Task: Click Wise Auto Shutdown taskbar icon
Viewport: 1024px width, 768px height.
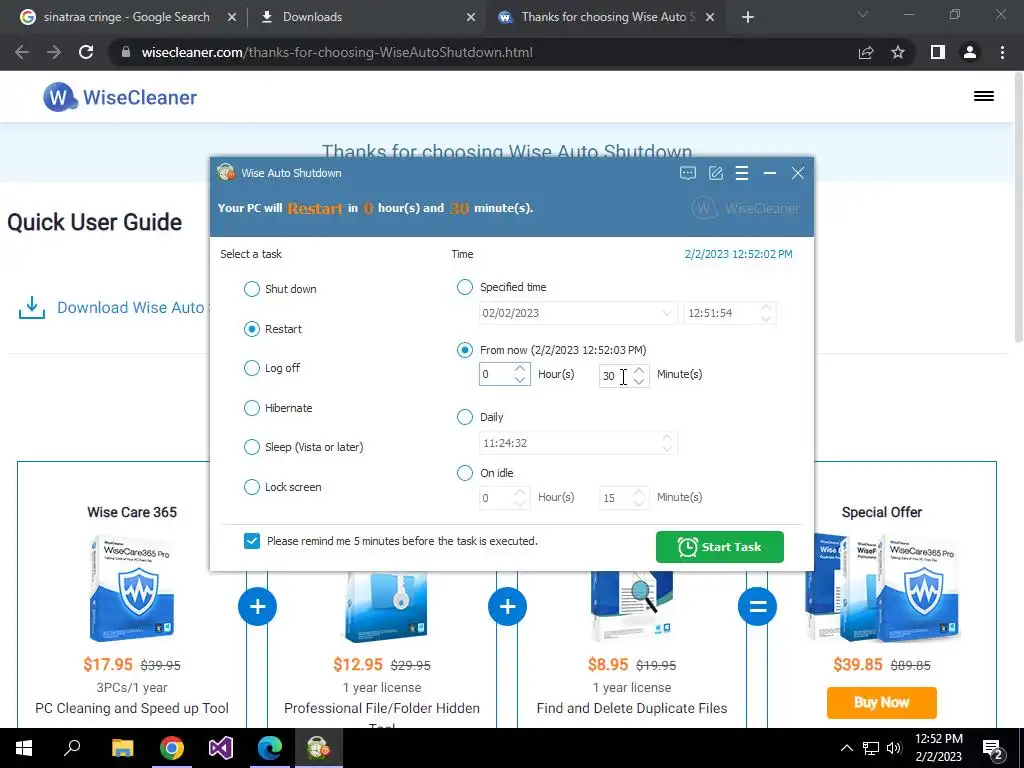Action: pos(318,748)
